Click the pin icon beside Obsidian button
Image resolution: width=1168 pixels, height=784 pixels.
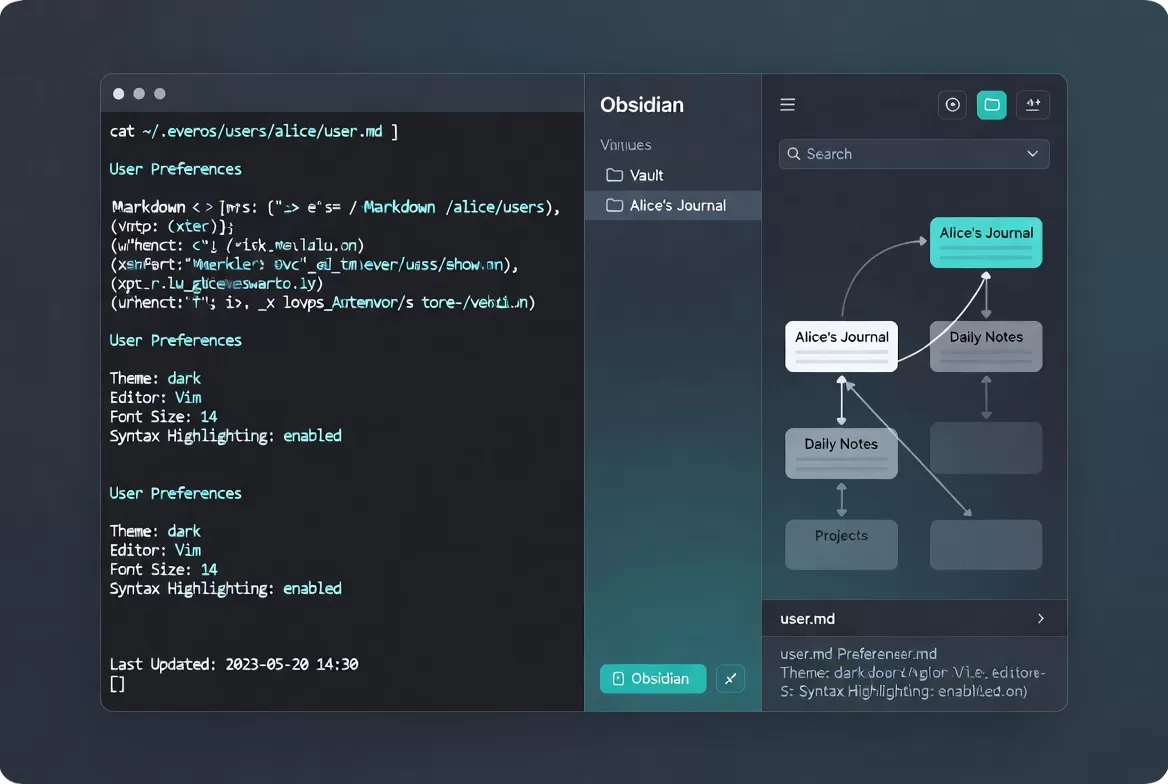tap(730, 679)
